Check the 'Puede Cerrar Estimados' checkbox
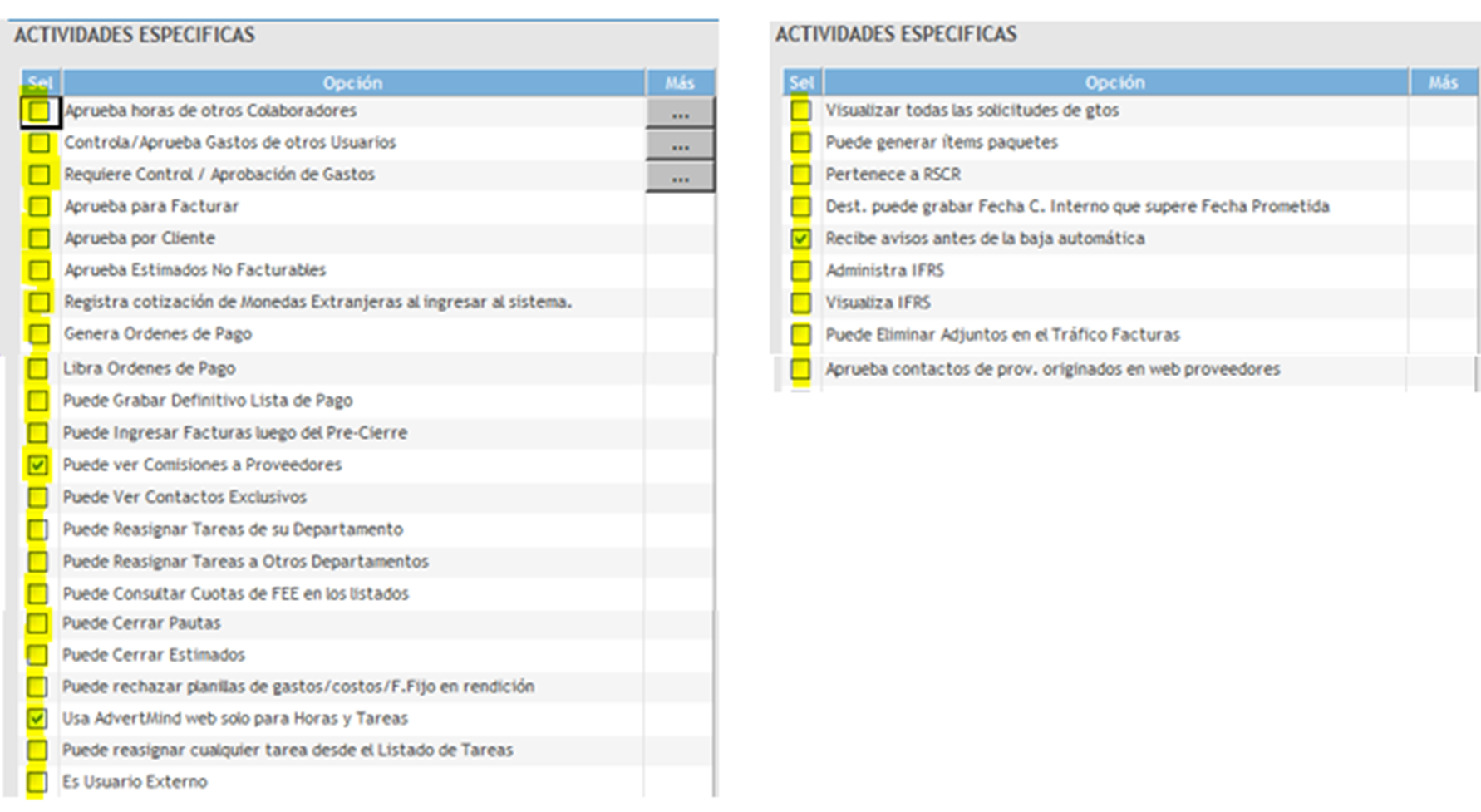The image size is (1481, 812). [x=37, y=655]
